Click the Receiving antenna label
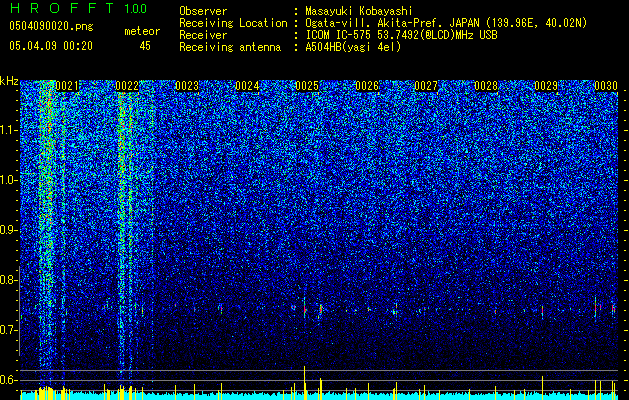The image size is (629, 400). (x=230, y=47)
